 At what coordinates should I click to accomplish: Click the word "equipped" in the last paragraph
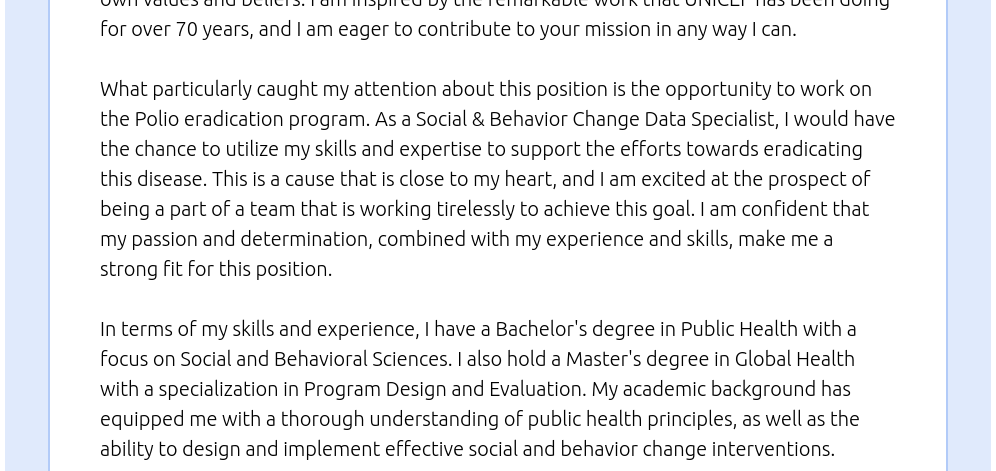pyautogui.click(x=138, y=419)
